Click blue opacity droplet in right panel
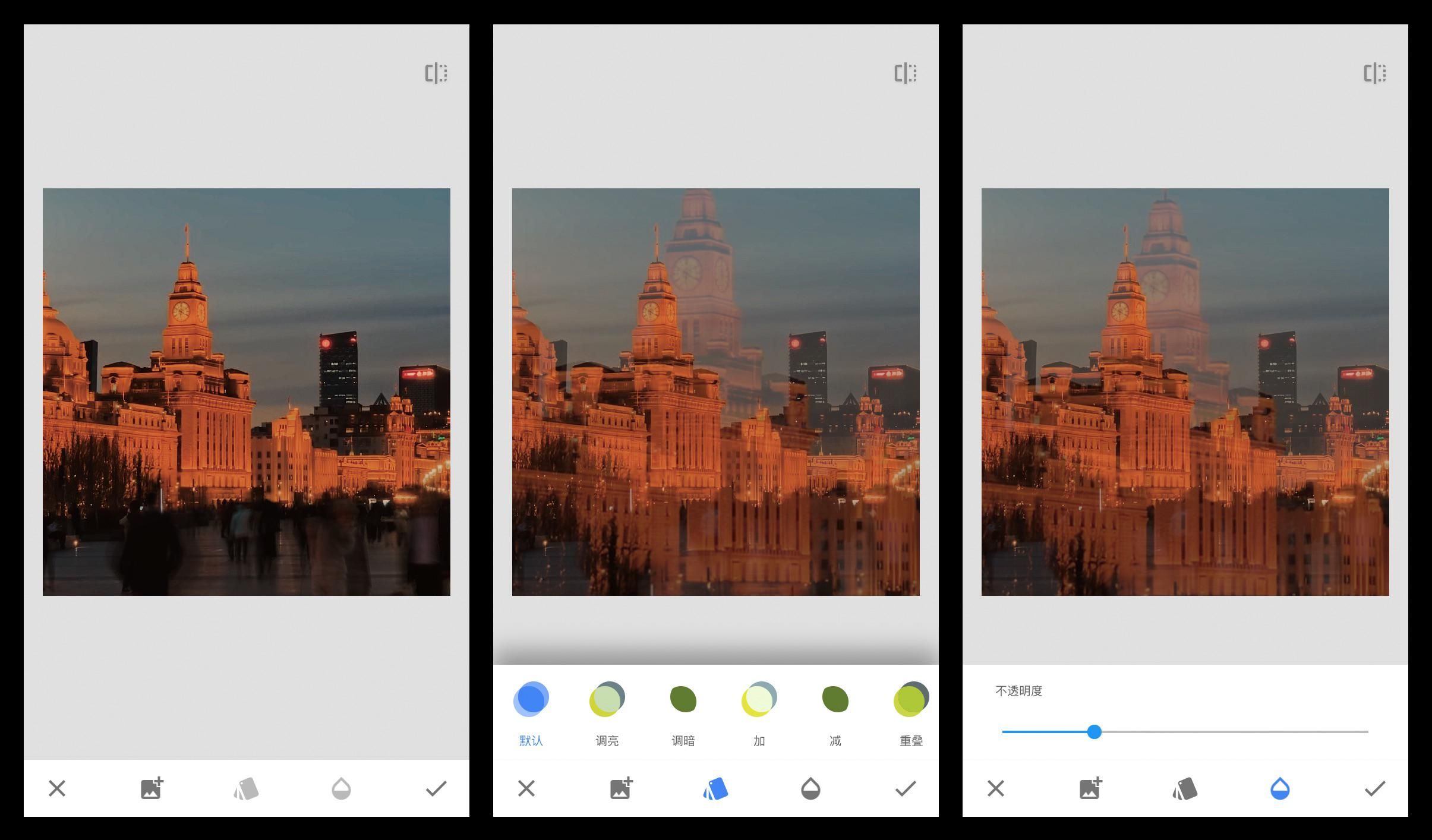 pos(1280,789)
